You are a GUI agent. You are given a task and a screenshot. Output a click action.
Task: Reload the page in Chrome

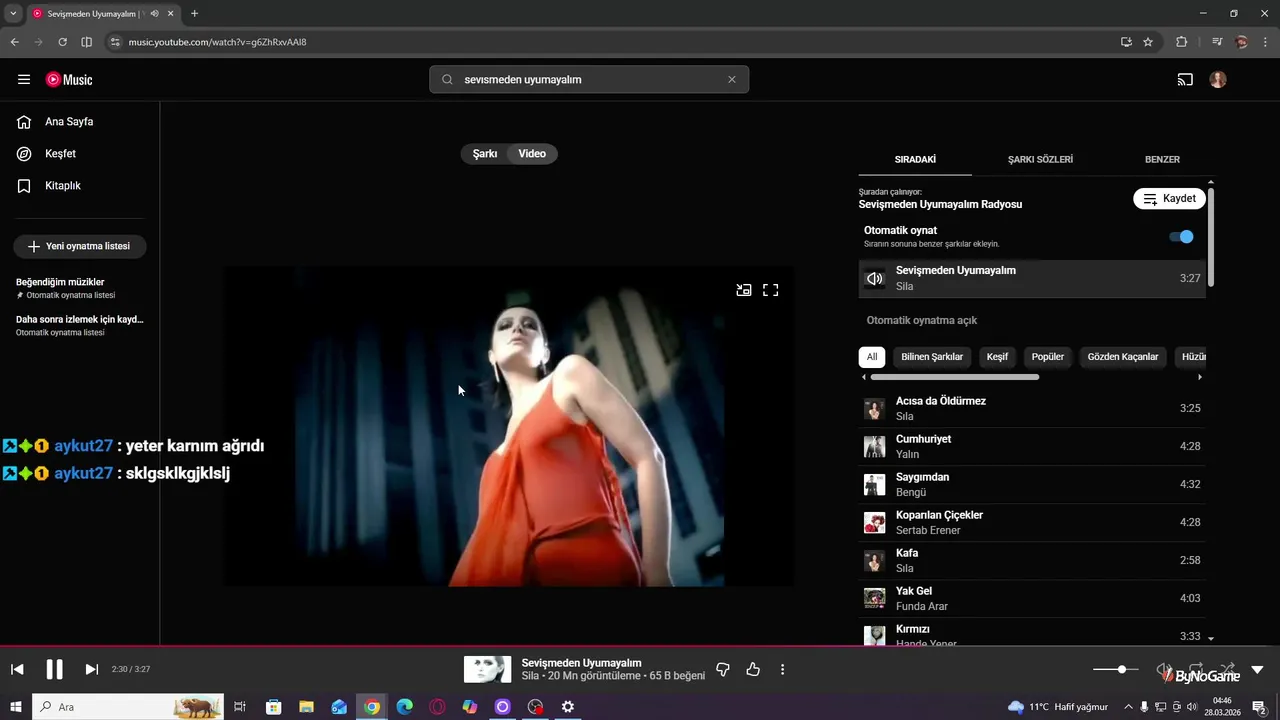[x=62, y=42]
